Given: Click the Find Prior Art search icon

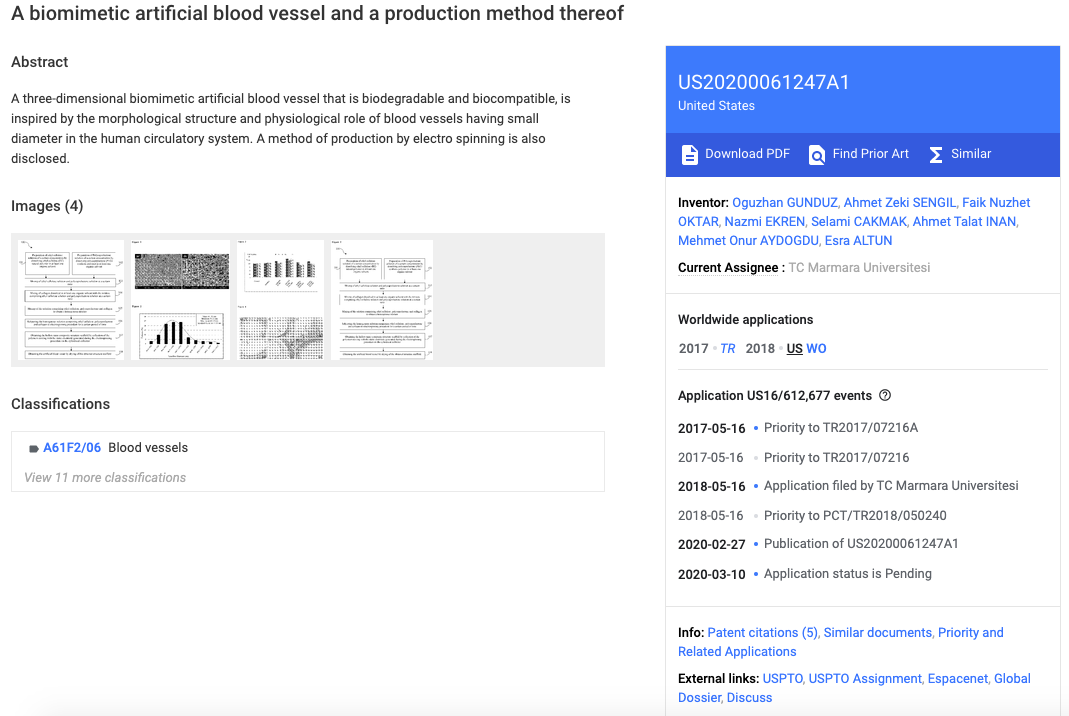Looking at the screenshot, I should coord(816,155).
